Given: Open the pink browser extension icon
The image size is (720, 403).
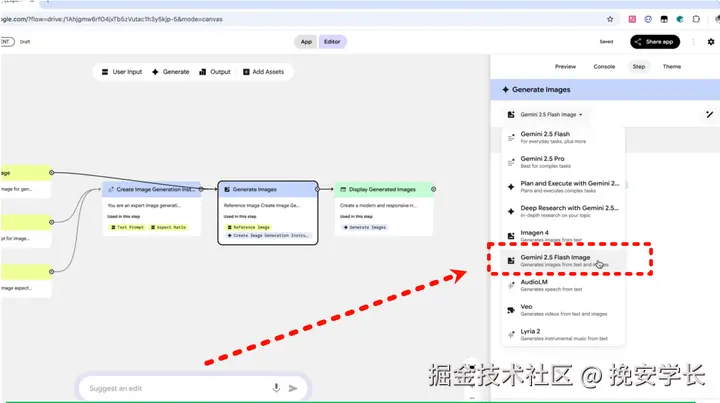Looking at the screenshot, I should click(x=632, y=19).
